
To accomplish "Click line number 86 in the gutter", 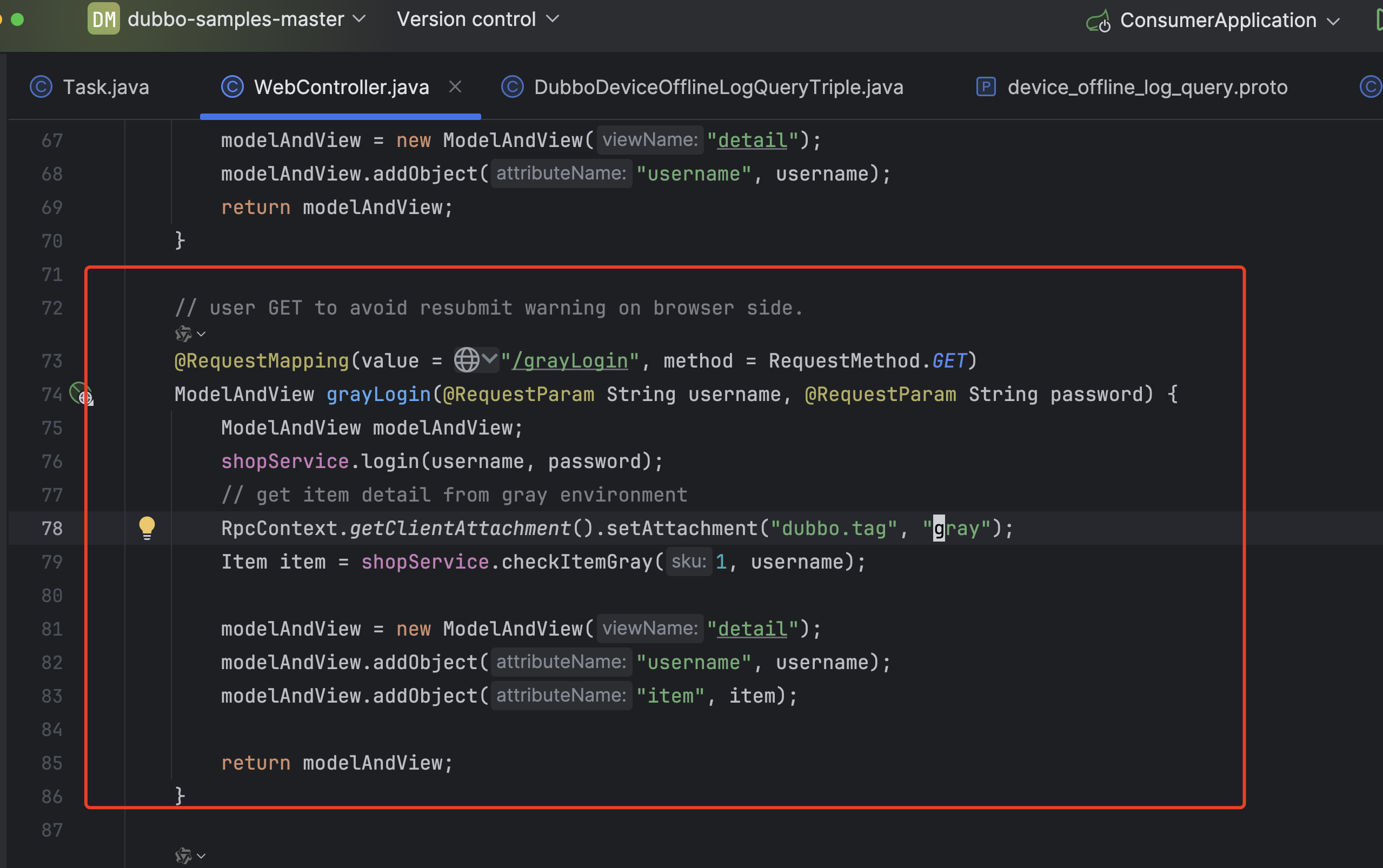I will point(52,797).
